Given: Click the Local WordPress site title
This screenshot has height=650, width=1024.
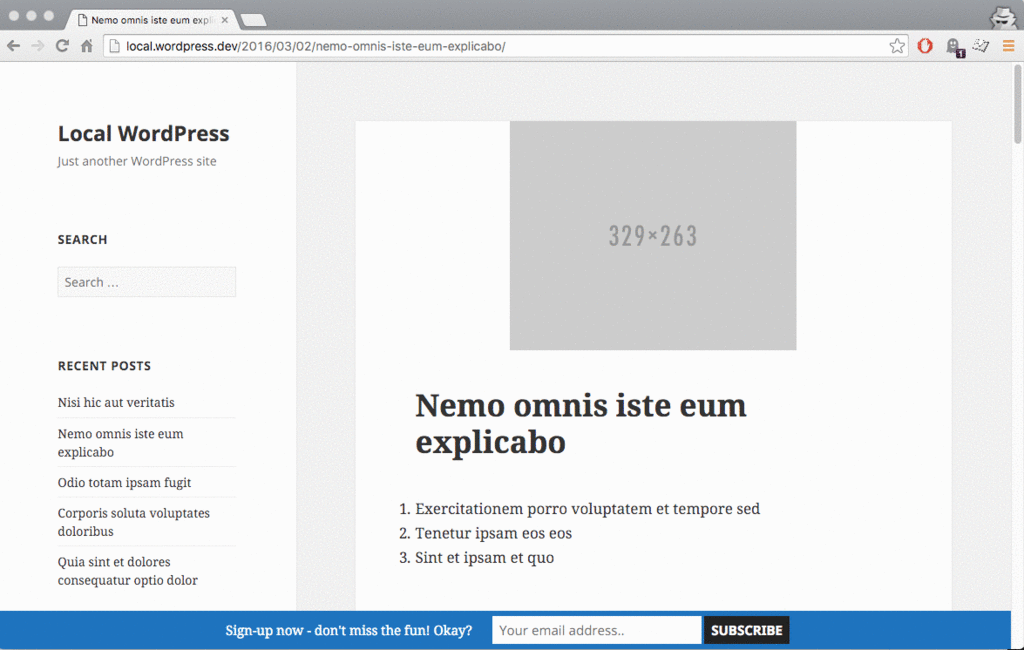Looking at the screenshot, I should click(x=143, y=134).
